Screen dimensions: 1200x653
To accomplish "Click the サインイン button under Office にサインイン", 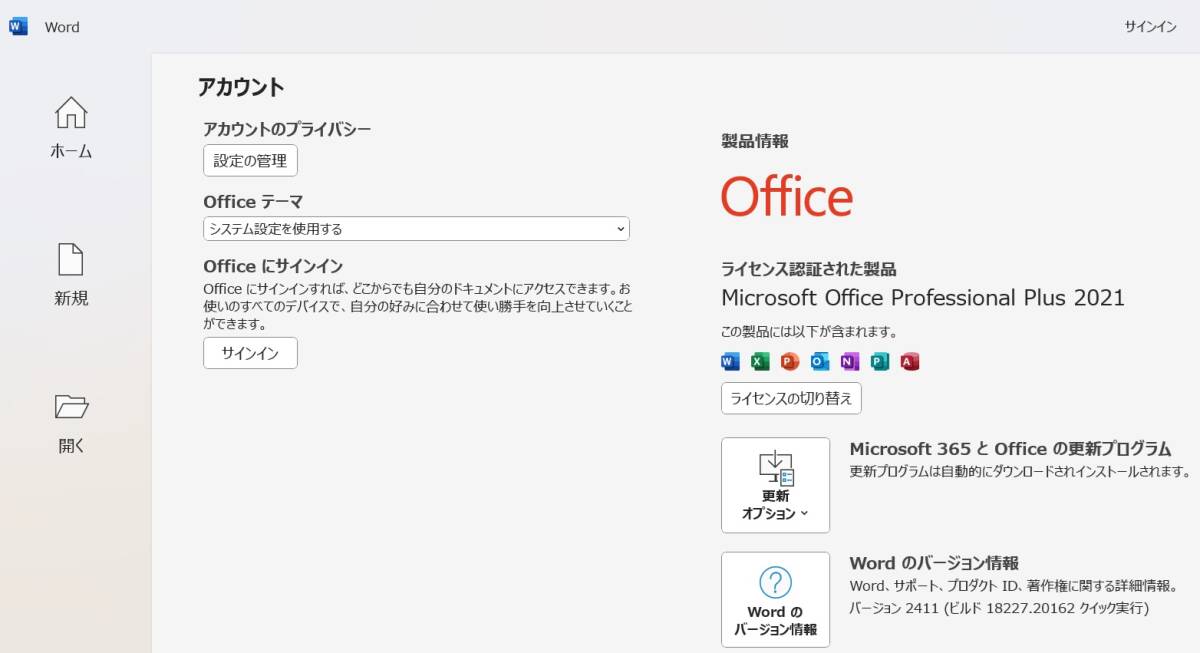I will (x=250, y=353).
